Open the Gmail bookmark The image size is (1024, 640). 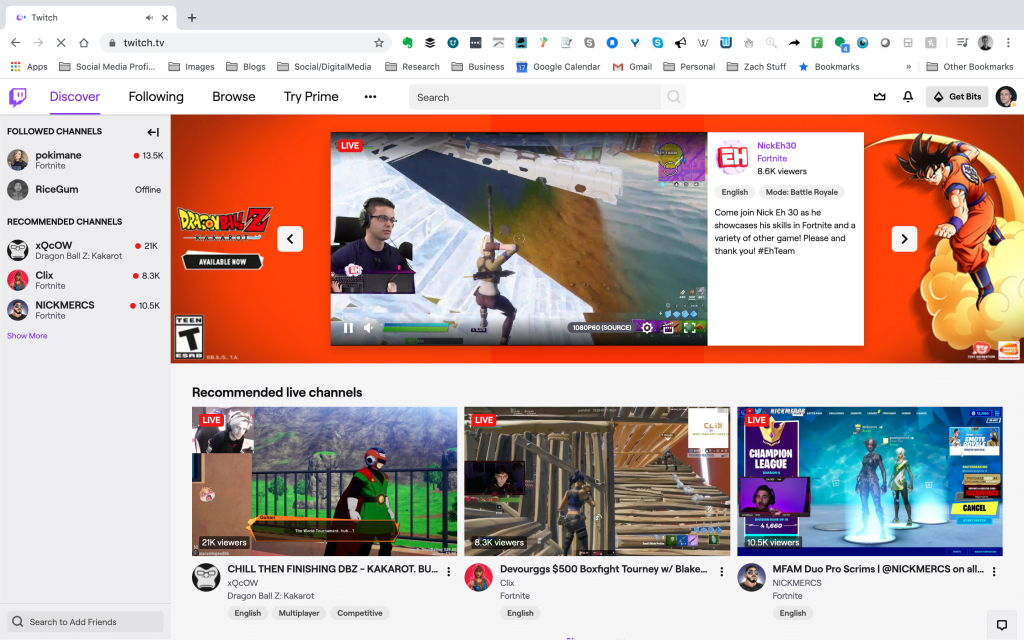point(632,67)
